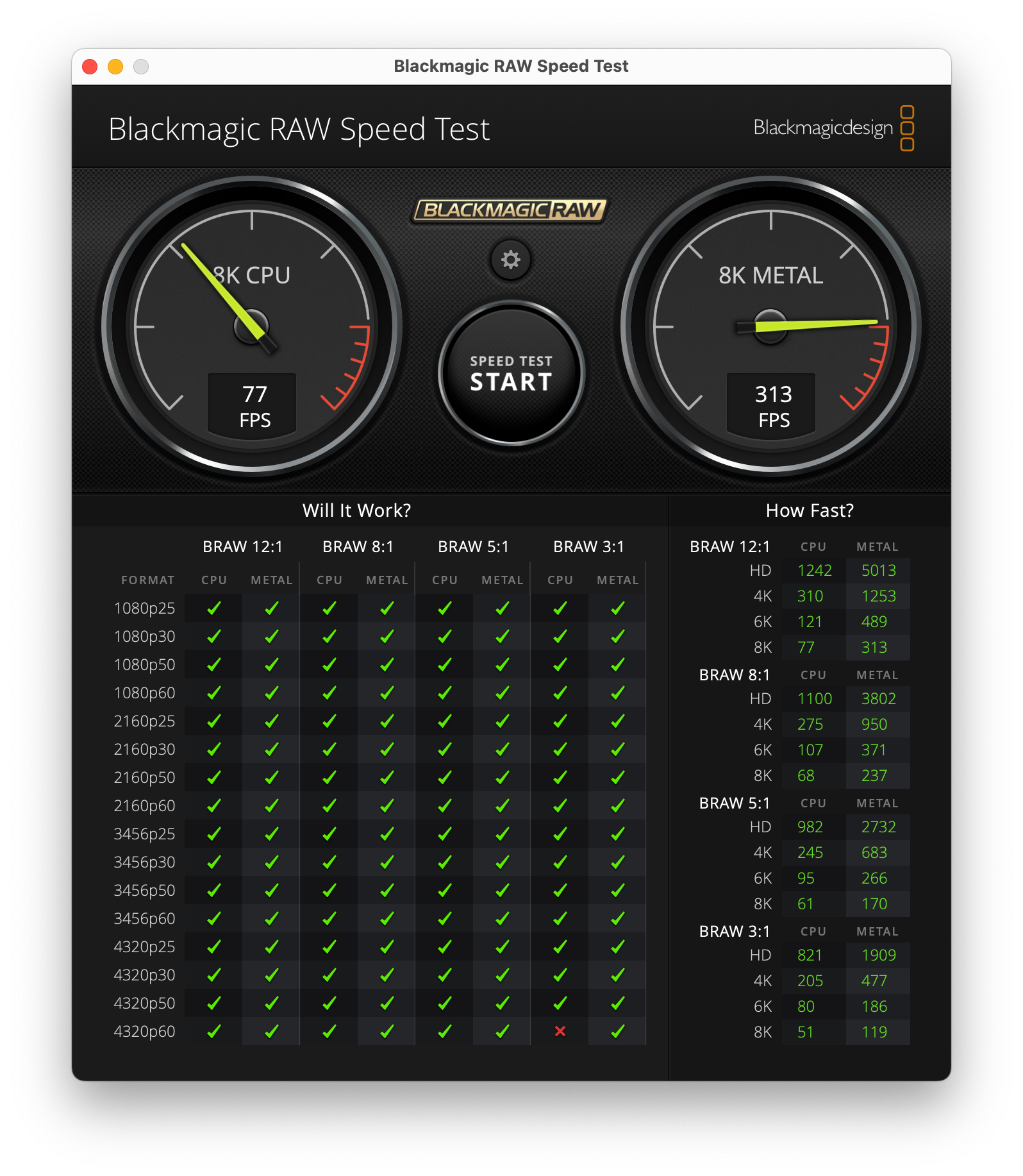Click the BRAW 5:1 8K CPU value 61
The height and width of the screenshot is (1176, 1023).
coord(806,903)
